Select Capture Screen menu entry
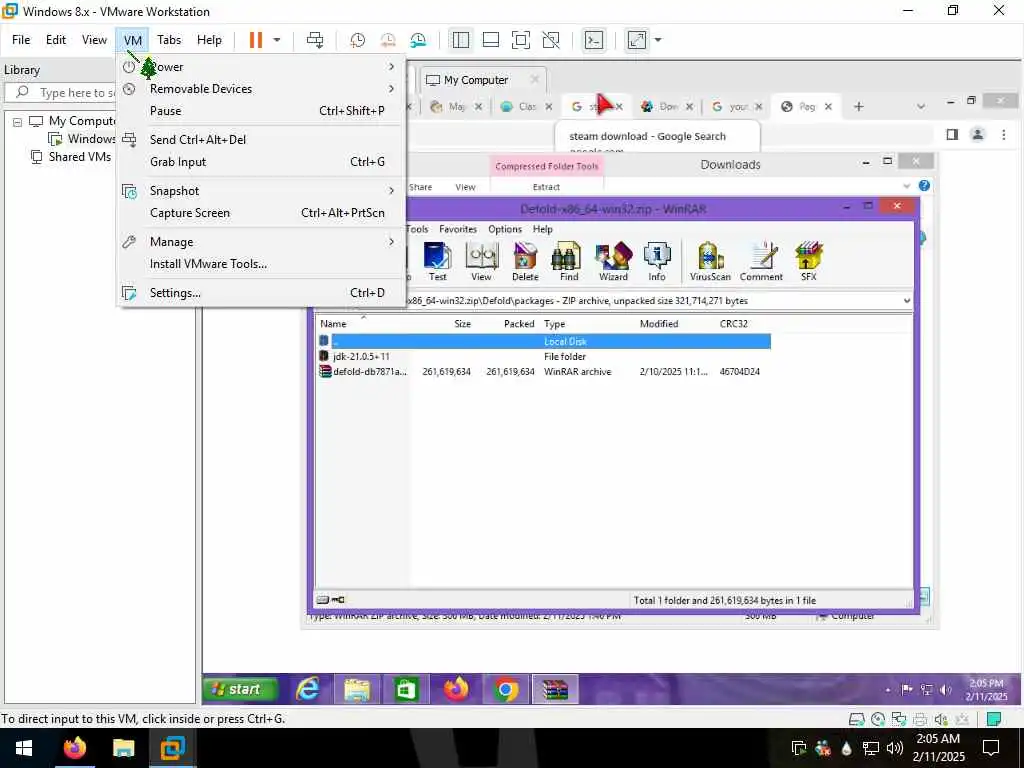Screen dimensions: 1024x768 261,213
